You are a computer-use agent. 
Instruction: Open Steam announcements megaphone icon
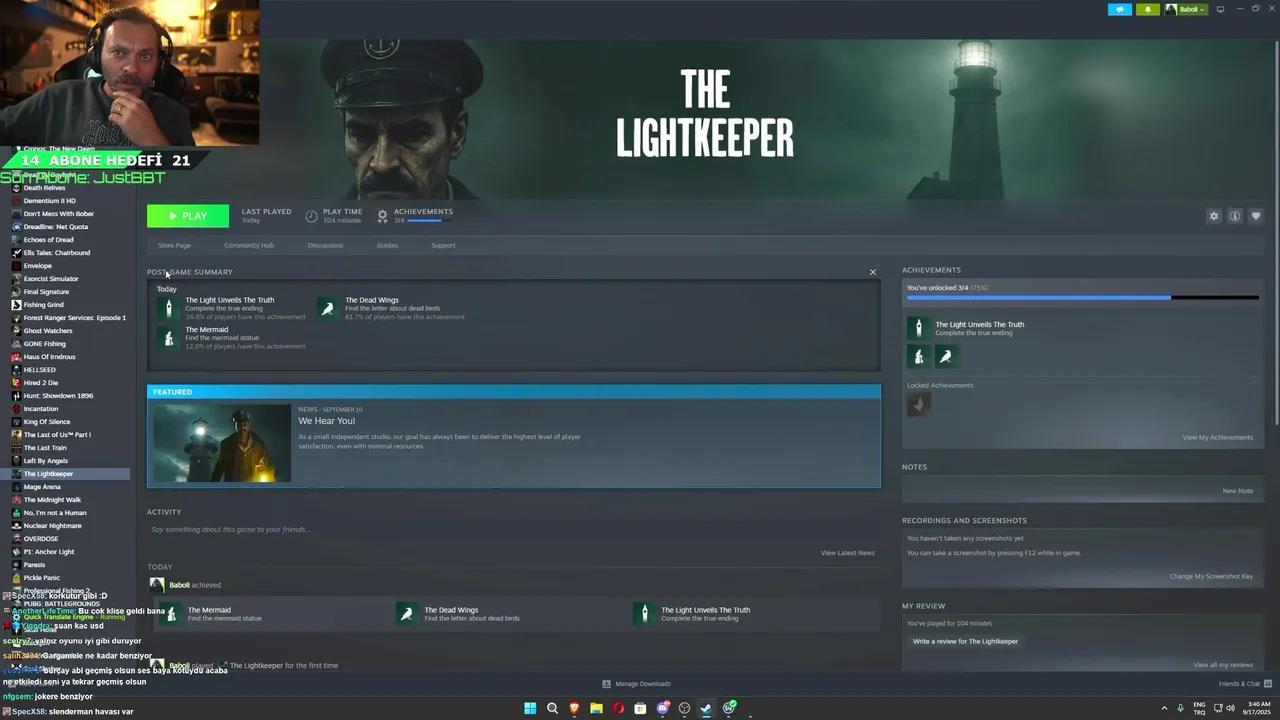point(1119,9)
